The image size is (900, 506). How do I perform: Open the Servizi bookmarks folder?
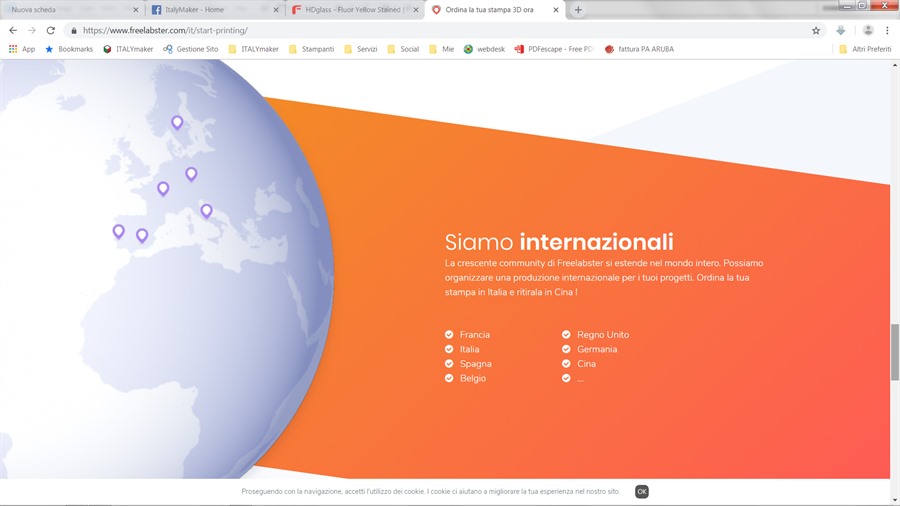click(360, 49)
